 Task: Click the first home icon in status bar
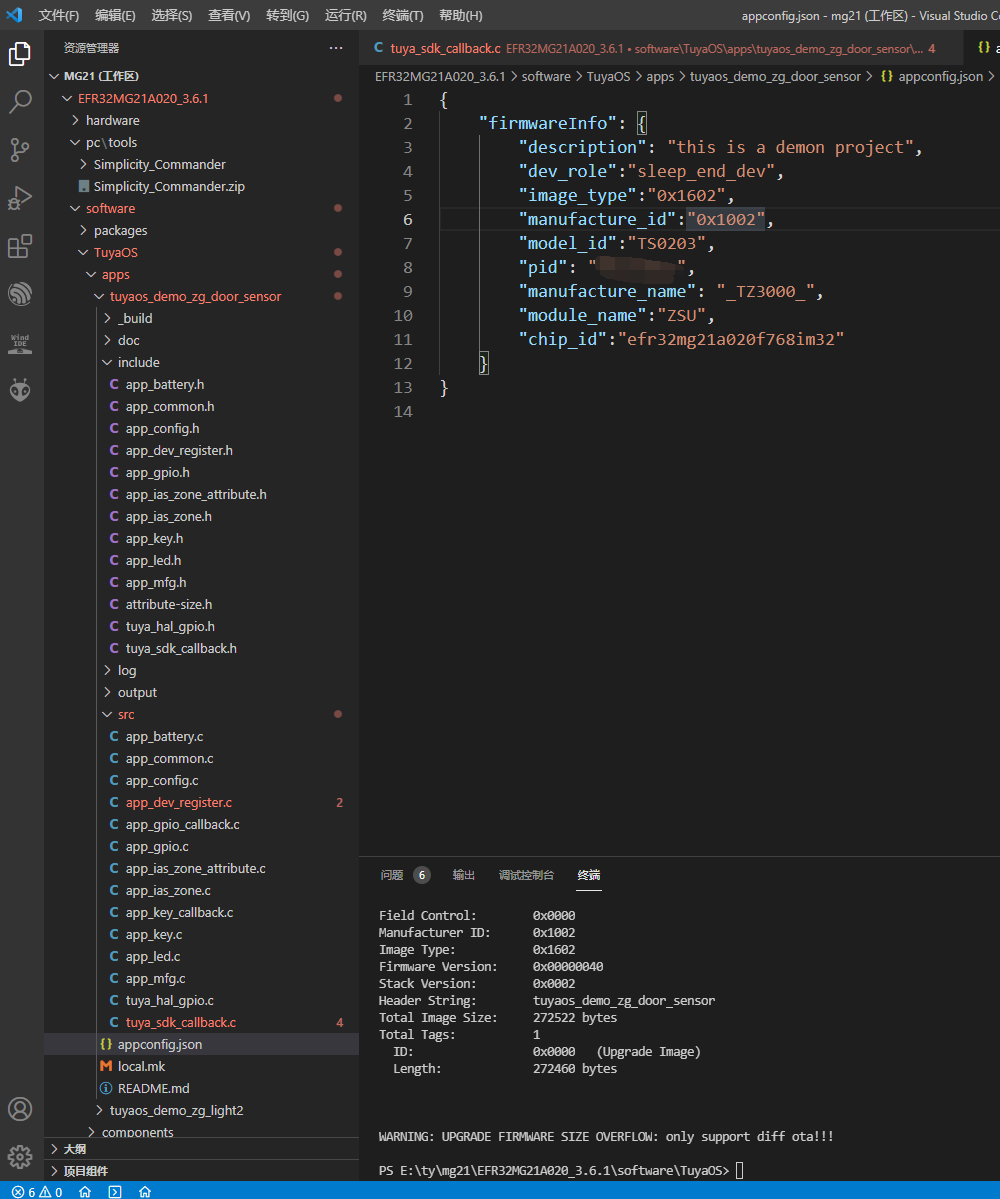point(85,1191)
